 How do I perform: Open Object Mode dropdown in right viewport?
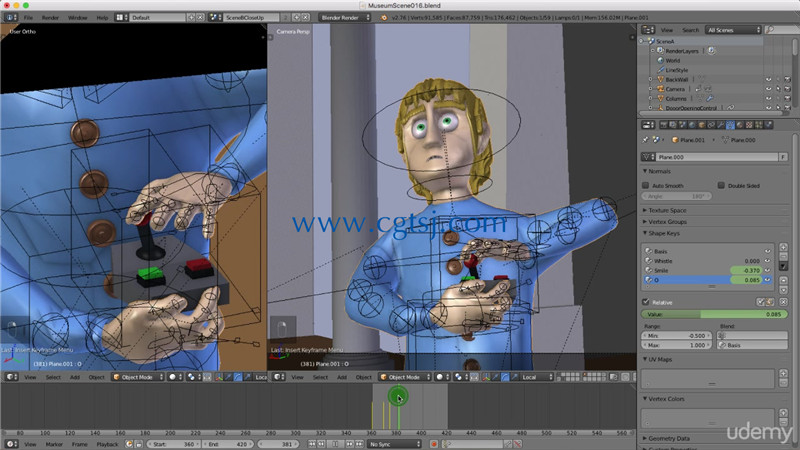coord(405,377)
